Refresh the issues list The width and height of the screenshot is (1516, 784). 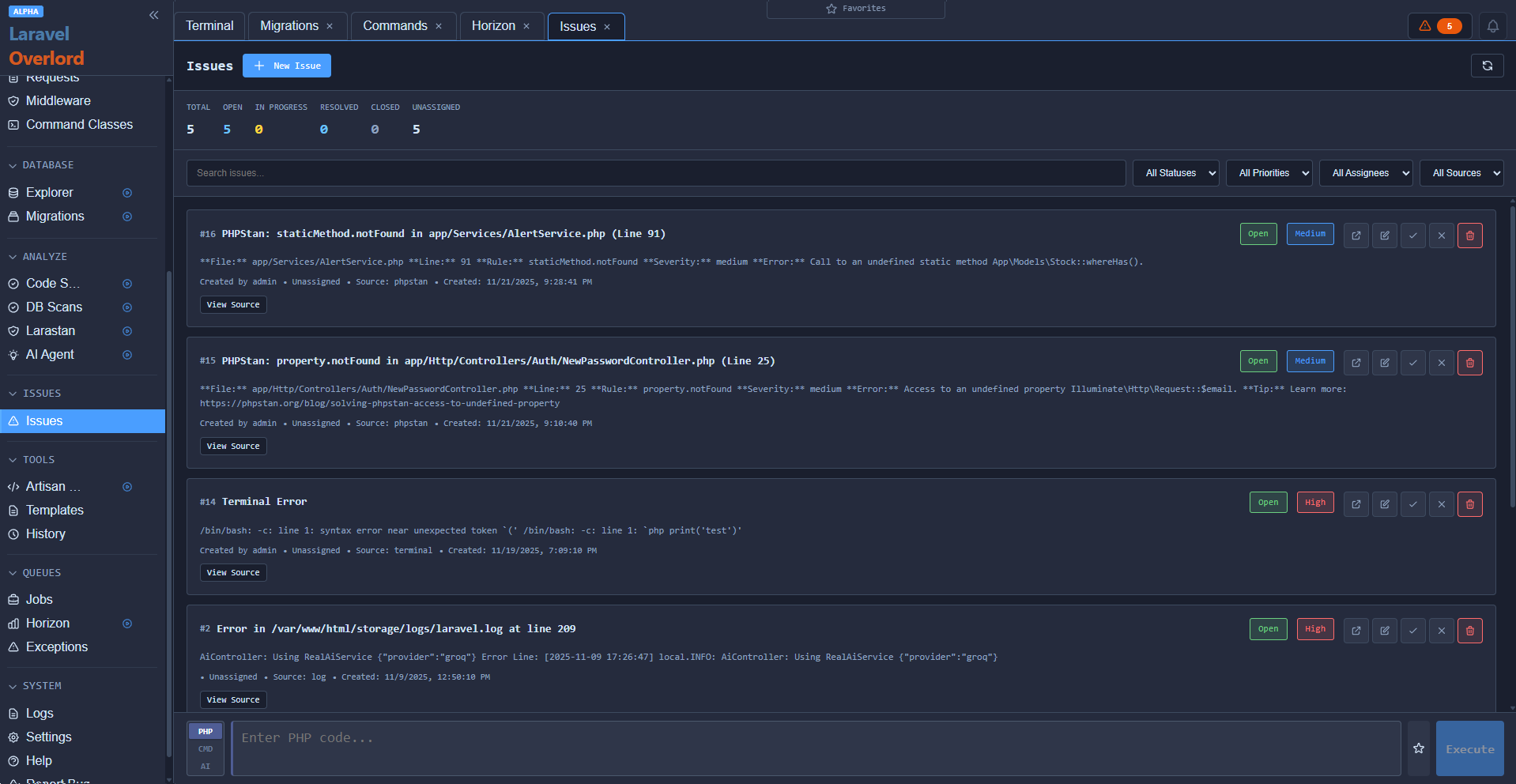(x=1487, y=66)
